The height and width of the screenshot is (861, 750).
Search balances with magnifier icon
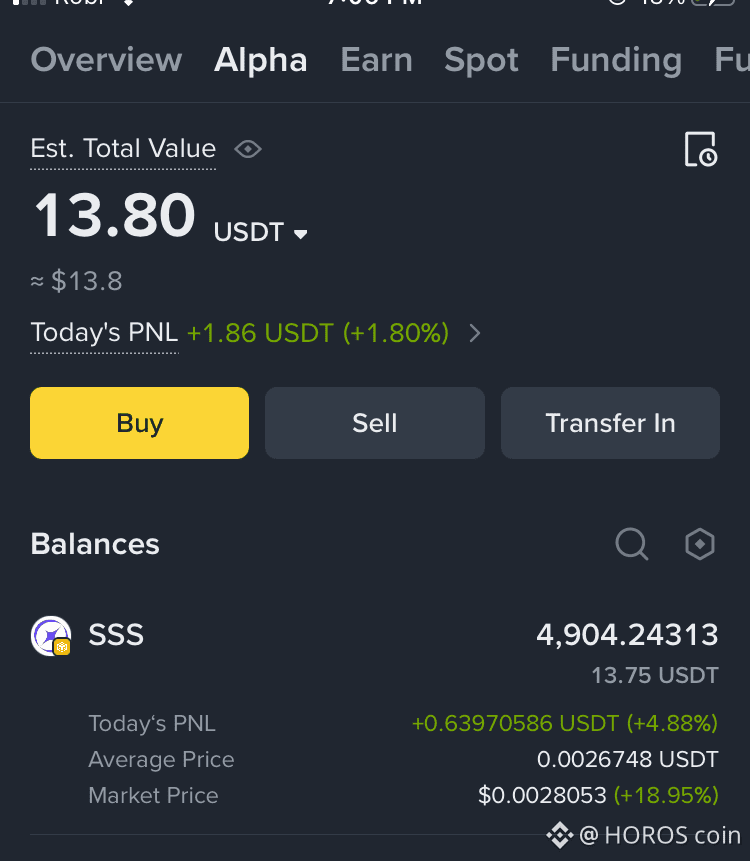631,544
